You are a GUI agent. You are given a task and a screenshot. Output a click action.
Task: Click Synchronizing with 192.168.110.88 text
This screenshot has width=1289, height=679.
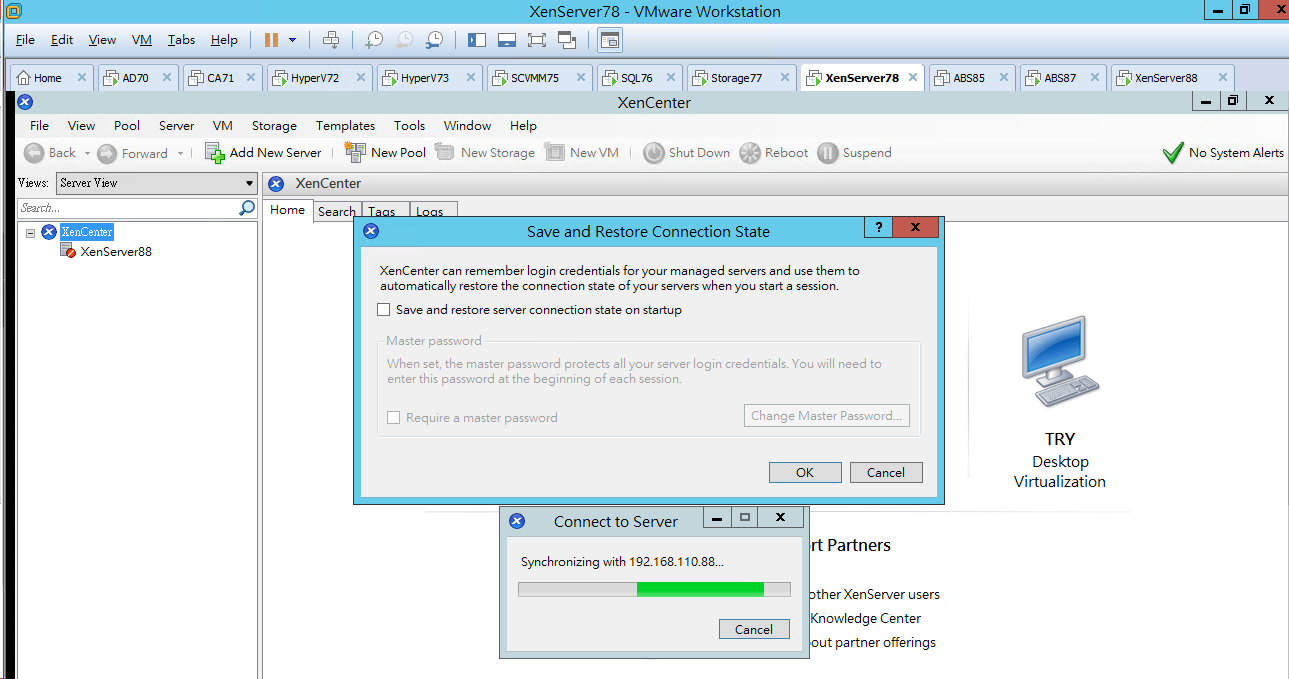tap(622, 562)
